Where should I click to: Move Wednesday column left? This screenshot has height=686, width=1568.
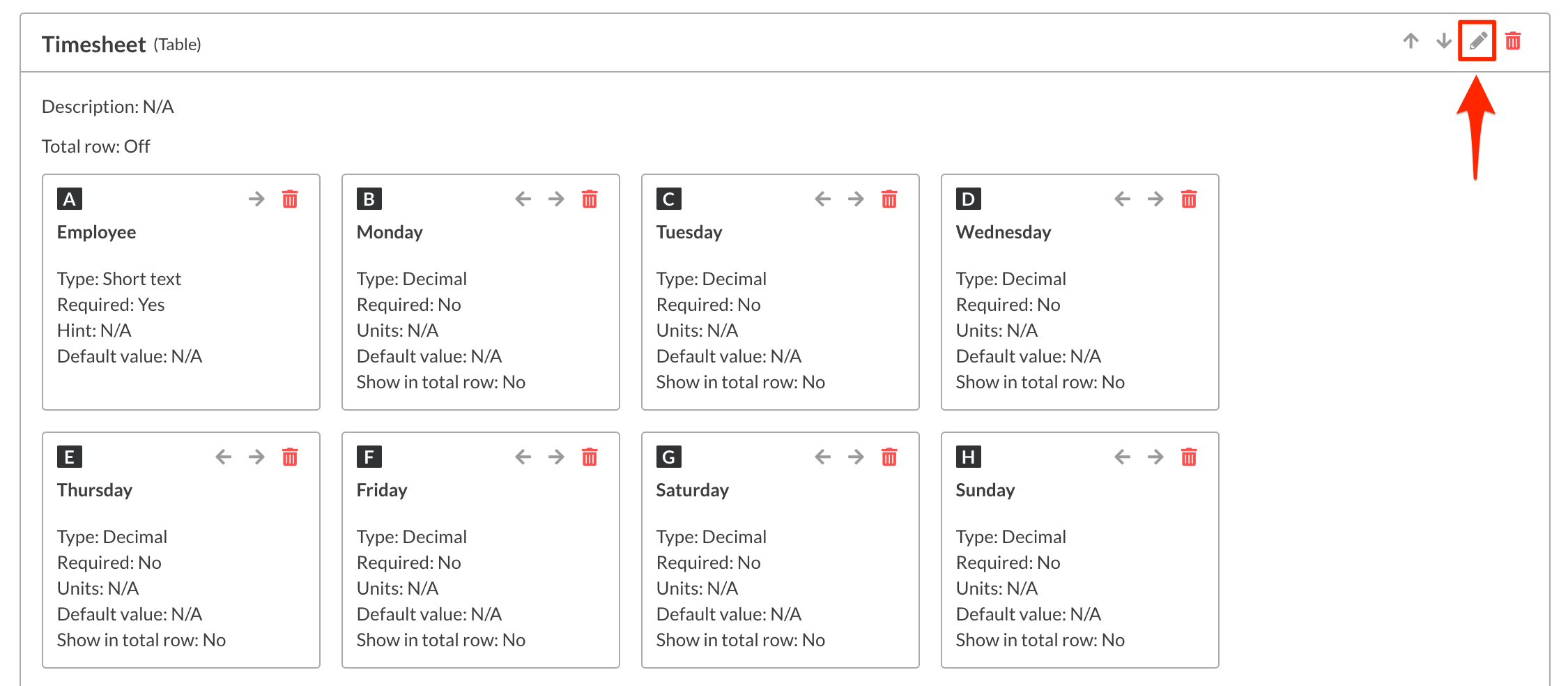(1122, 199)
